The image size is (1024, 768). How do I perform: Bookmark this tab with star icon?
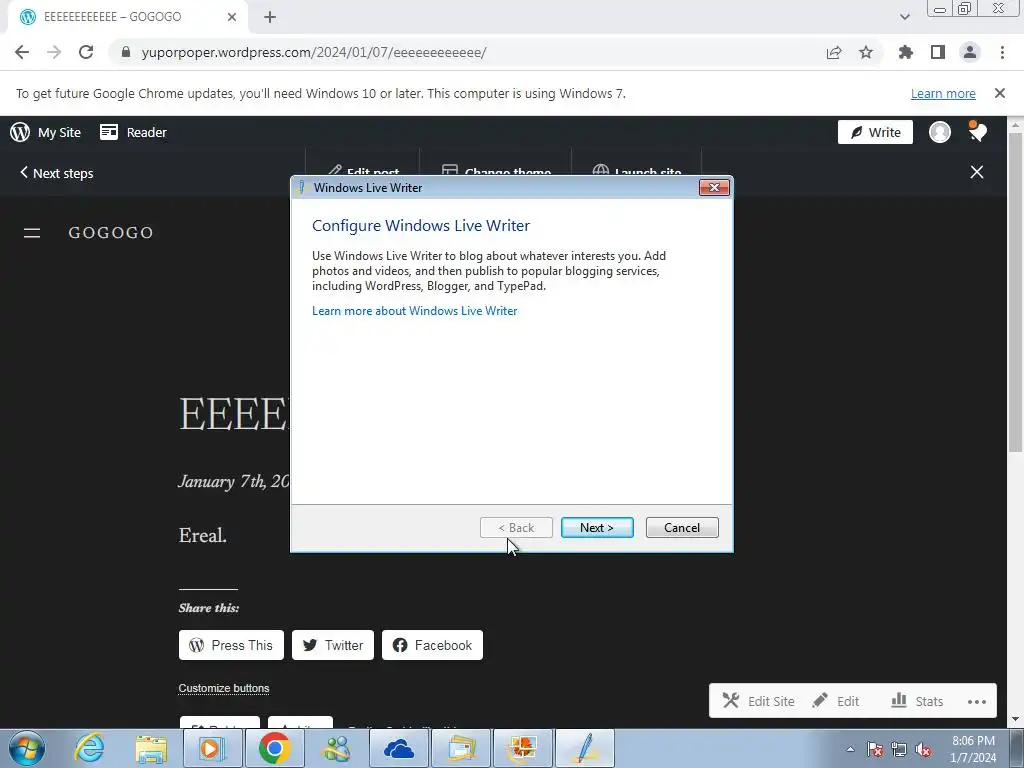866,52
